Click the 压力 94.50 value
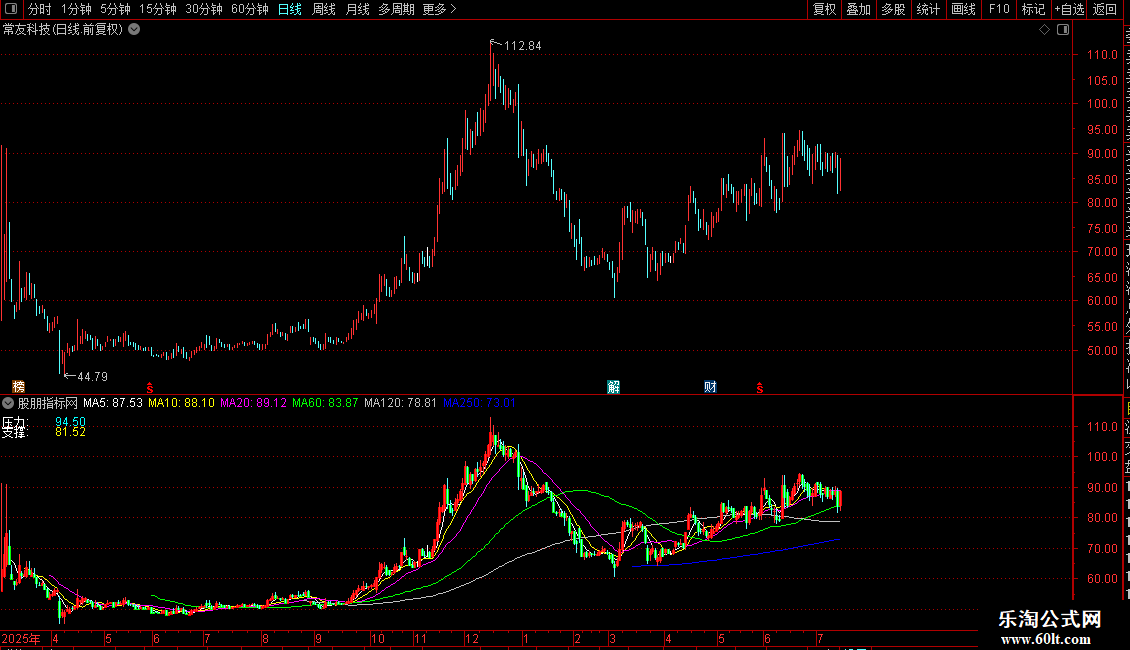 point(70,422)
